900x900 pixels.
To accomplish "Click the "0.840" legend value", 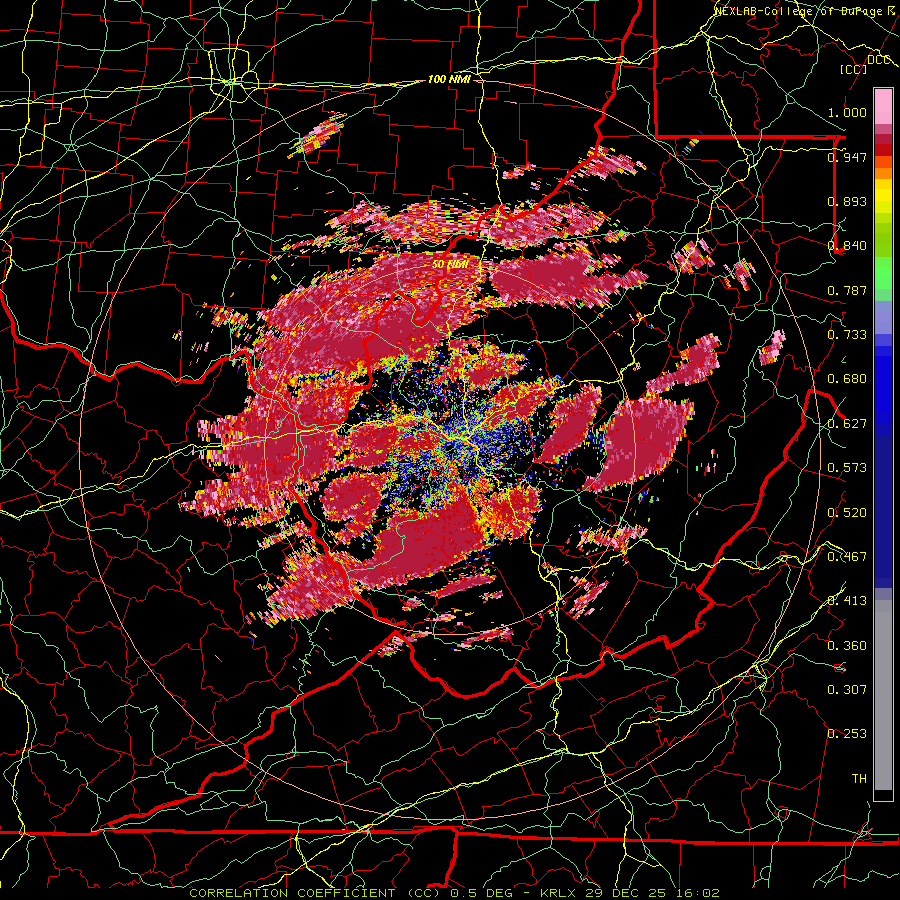I will [847, 246].
